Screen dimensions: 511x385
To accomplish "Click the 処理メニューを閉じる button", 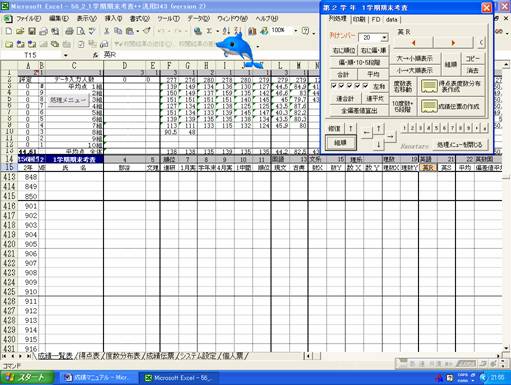I will coord(460,145).
